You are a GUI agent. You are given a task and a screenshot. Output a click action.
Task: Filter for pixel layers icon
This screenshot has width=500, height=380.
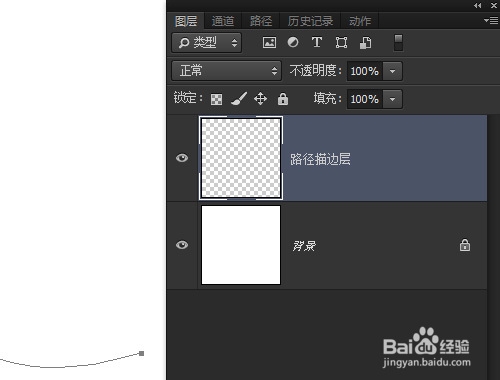coord(269,43)
